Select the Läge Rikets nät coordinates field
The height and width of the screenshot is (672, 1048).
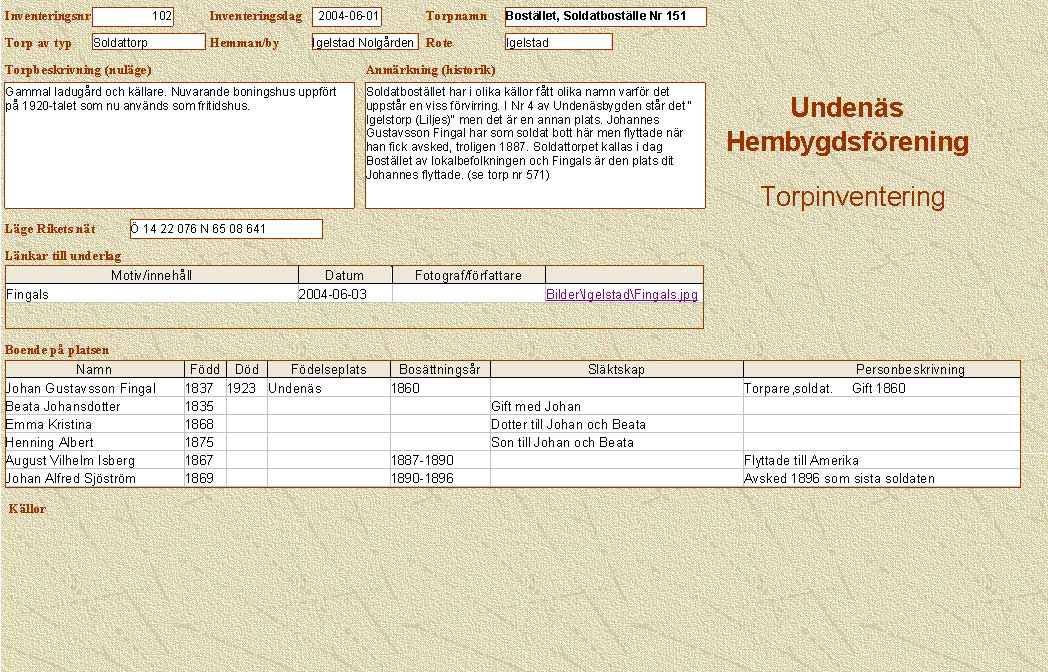pyautogui.click(x=226, y=229)
